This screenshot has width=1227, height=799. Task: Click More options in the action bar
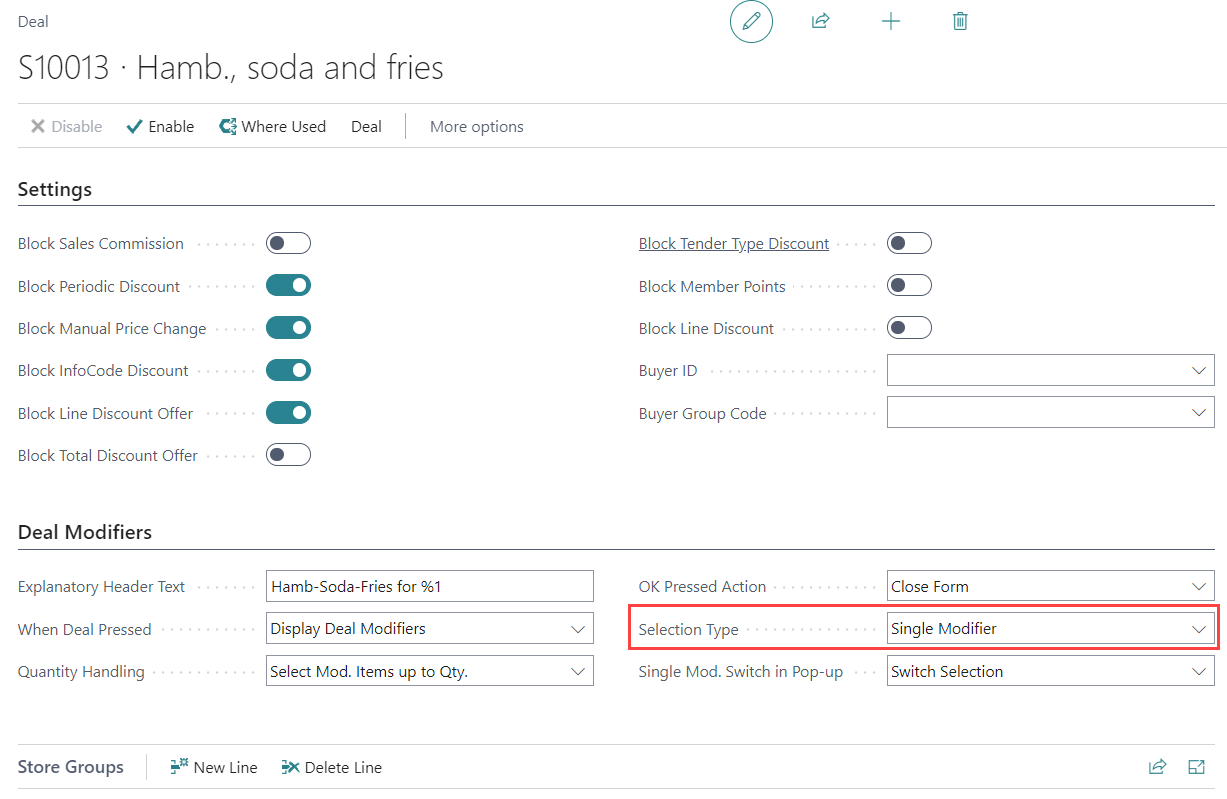click(476, 126)
